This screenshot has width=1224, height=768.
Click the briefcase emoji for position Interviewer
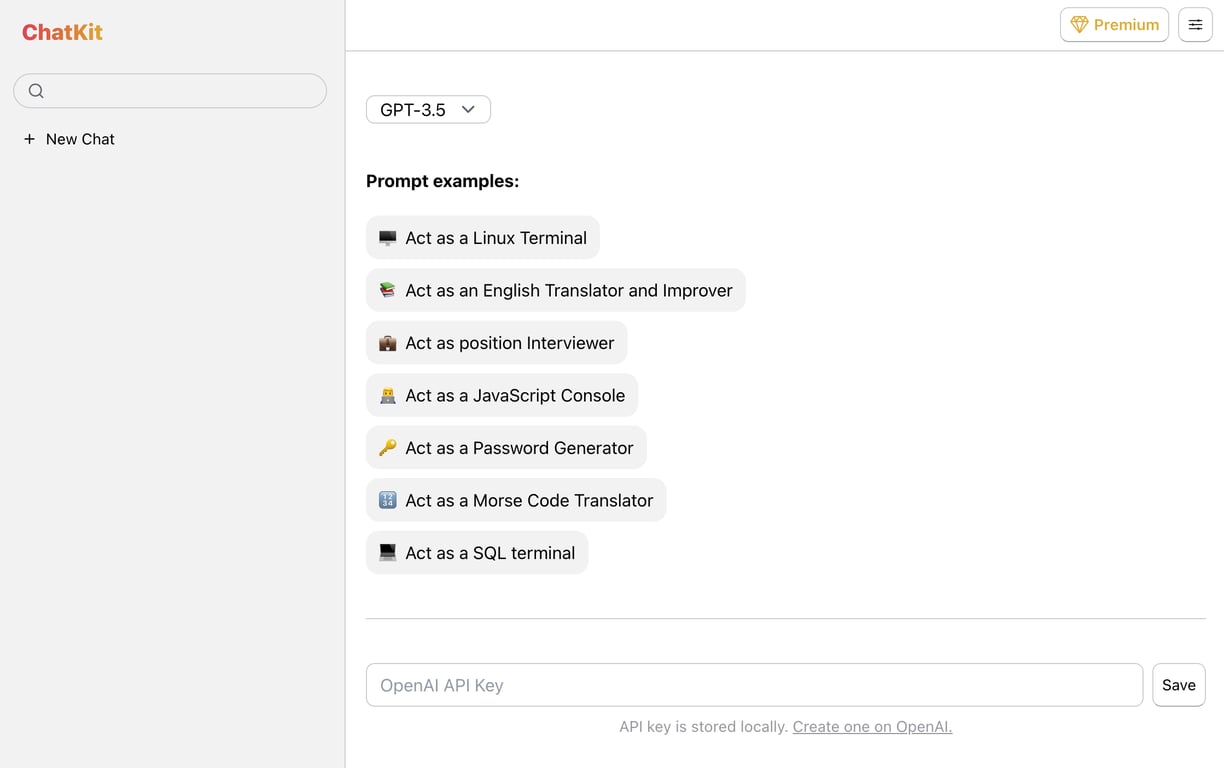pos(387,343)
